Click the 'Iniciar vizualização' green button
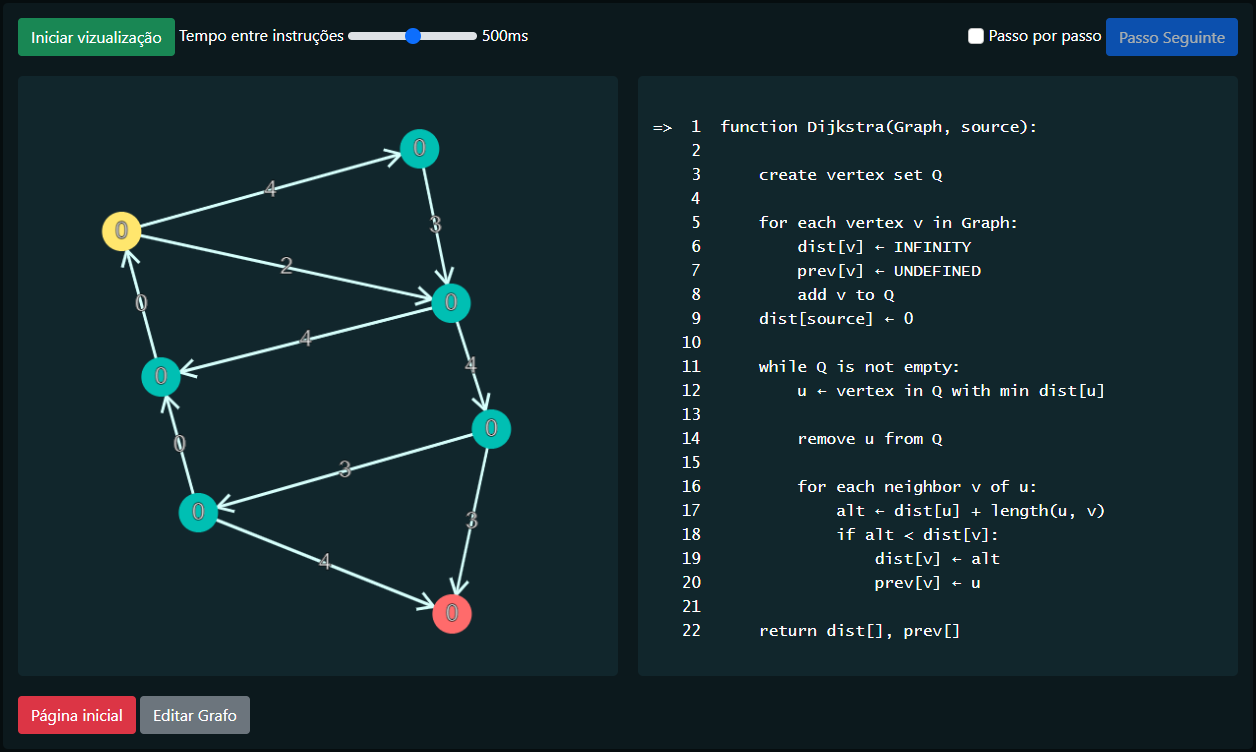Image resolution: width=1256 pixels, height=752 pixels. (96, 37)
